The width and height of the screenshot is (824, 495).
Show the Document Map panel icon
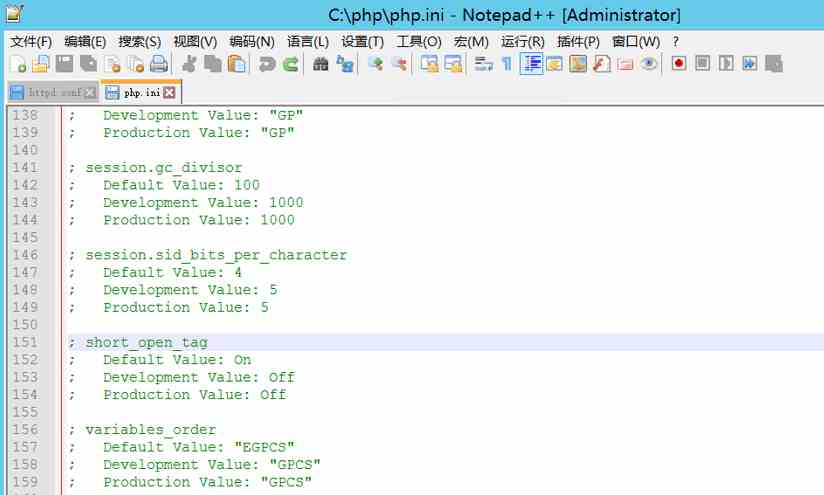(x=578, y=64)
